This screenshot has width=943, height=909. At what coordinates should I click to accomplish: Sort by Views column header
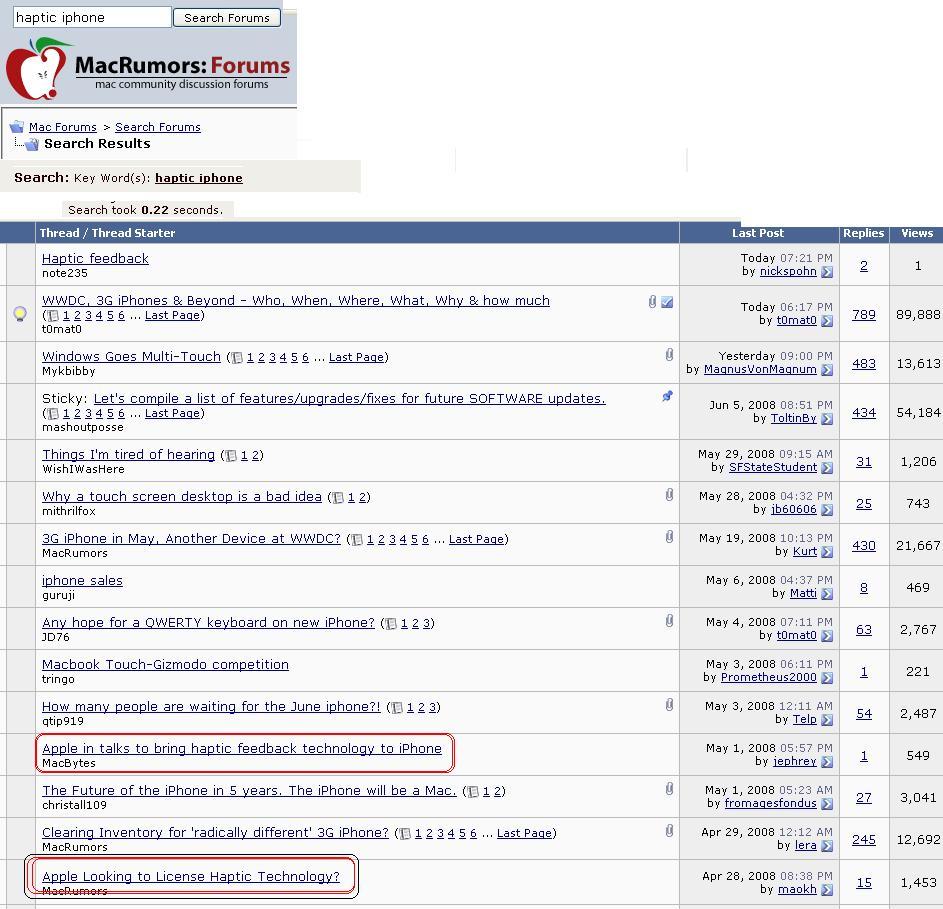point(917,233)
